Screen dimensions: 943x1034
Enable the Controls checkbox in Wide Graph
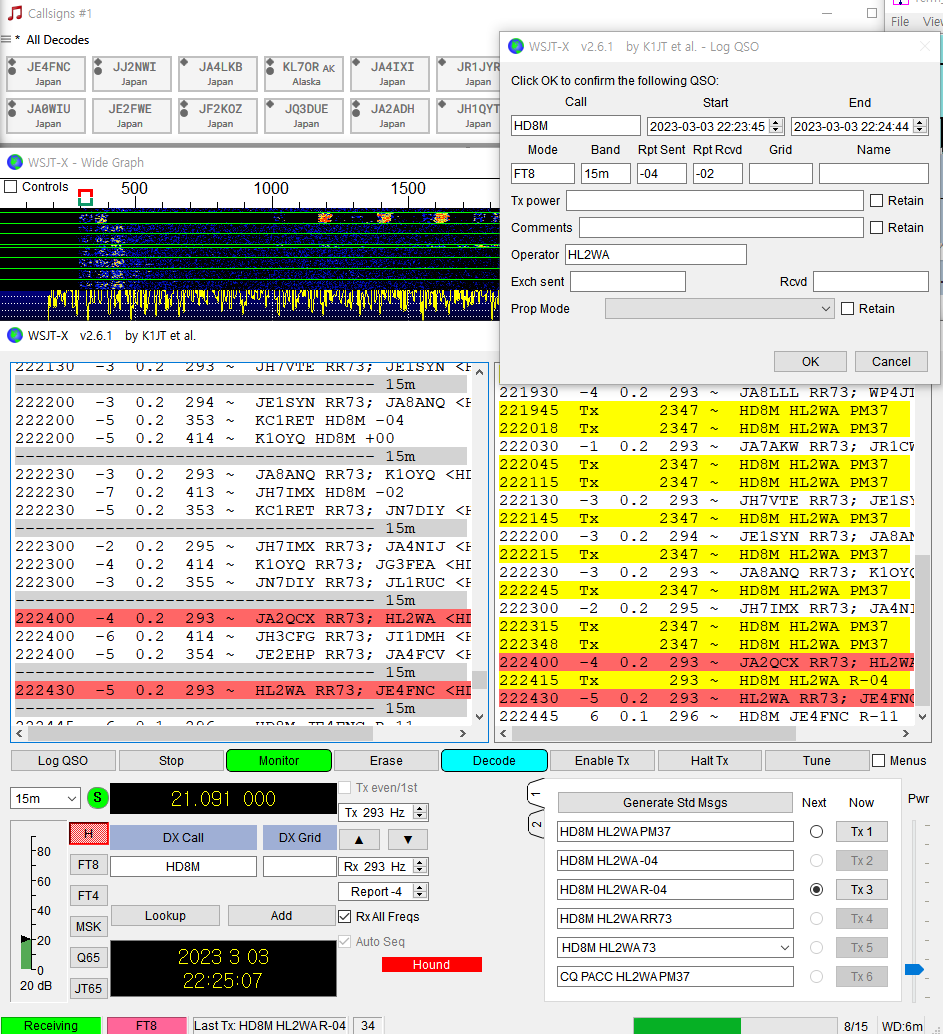[11, 187]
